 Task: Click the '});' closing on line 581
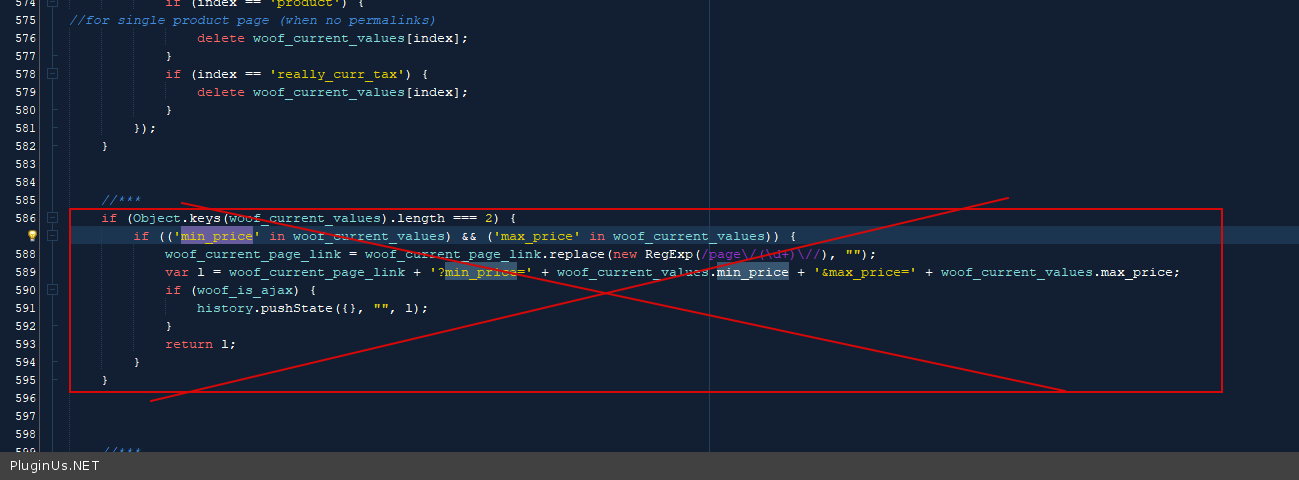[145, 128]
